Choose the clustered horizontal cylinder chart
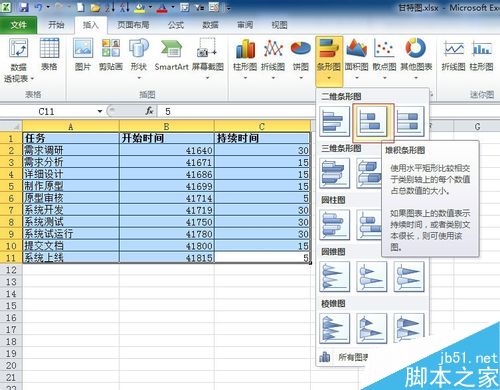The image size is (500, 390). click(335, 225)
